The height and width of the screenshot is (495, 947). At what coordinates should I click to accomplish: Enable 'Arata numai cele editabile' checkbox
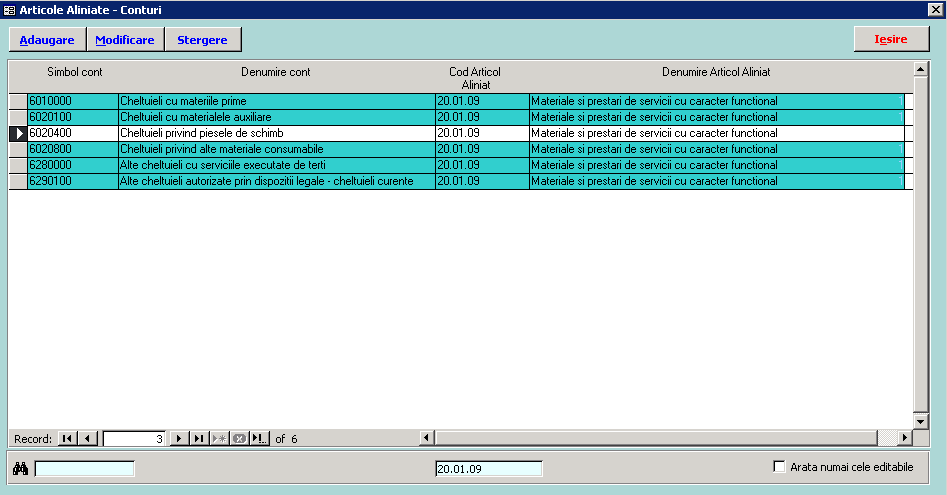780,467
